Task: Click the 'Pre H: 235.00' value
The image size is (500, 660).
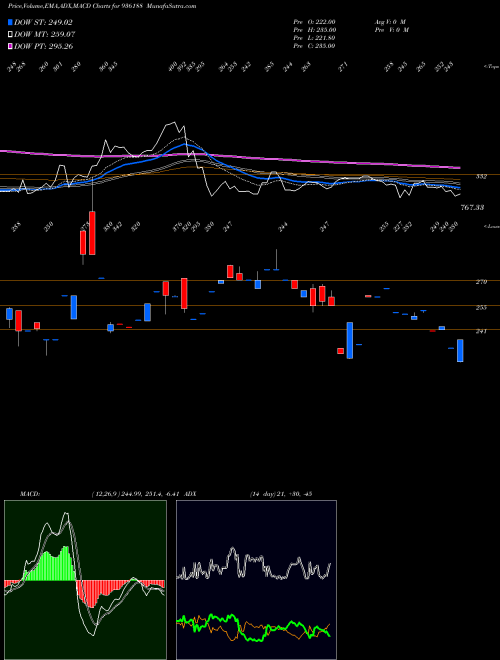Action: coord(314,30)
